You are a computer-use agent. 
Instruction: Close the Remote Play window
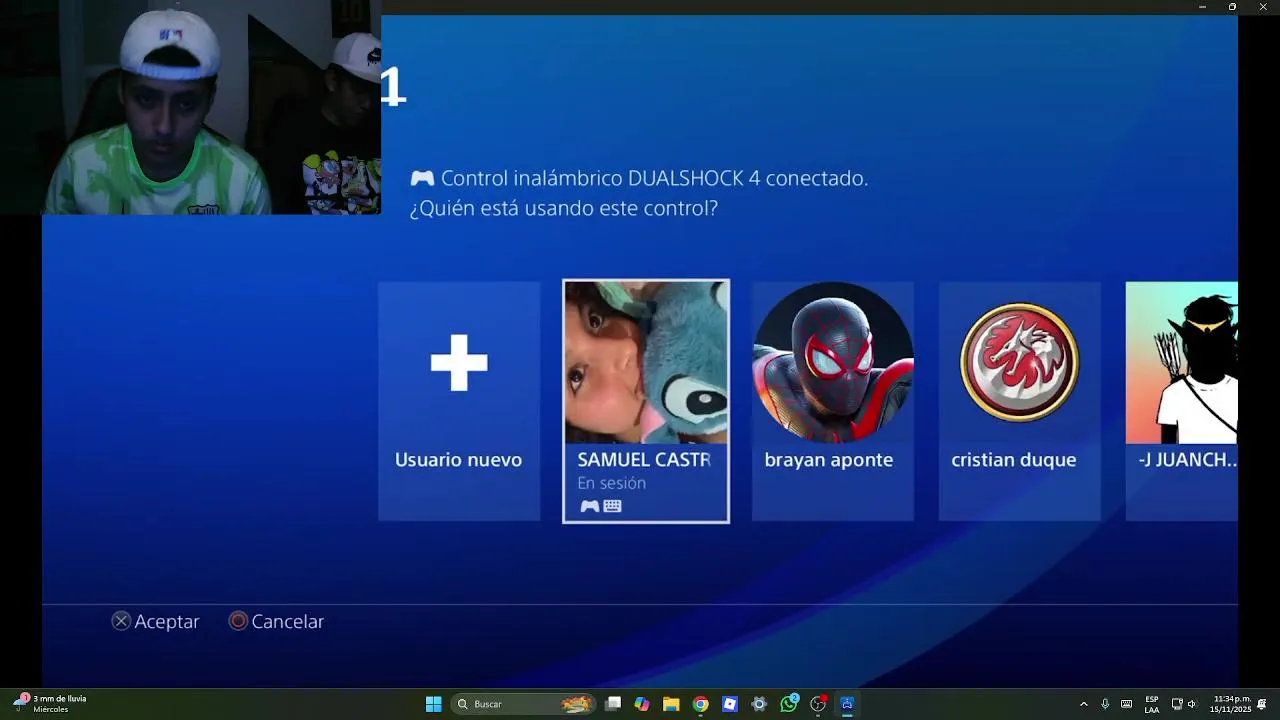[x=1263, y=7]
